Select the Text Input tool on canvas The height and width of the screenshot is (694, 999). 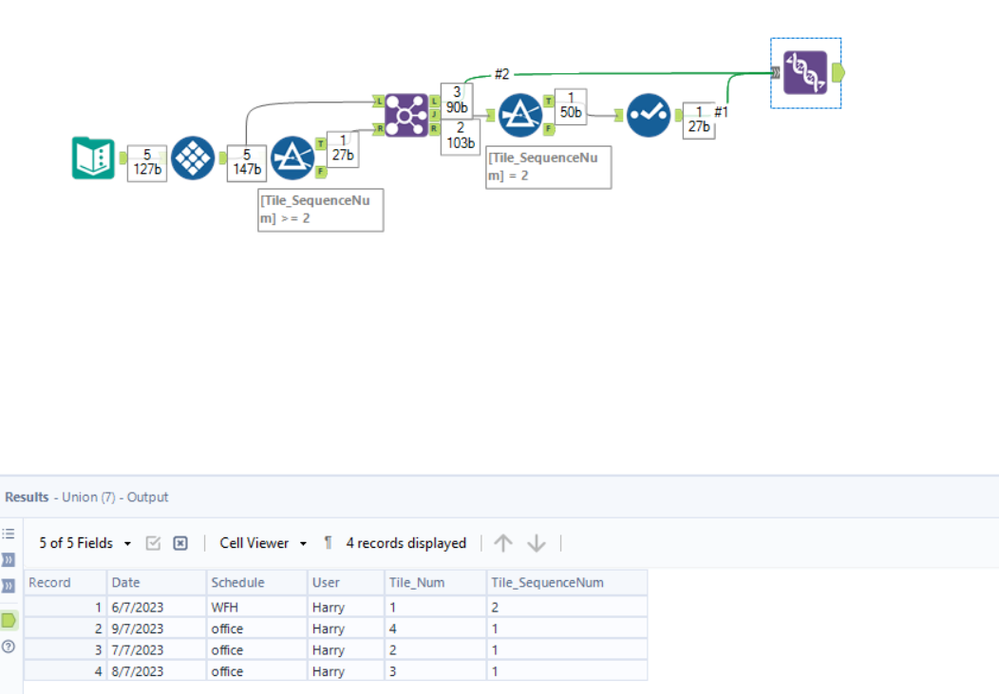pyautogui.click(x=93, y=158)
